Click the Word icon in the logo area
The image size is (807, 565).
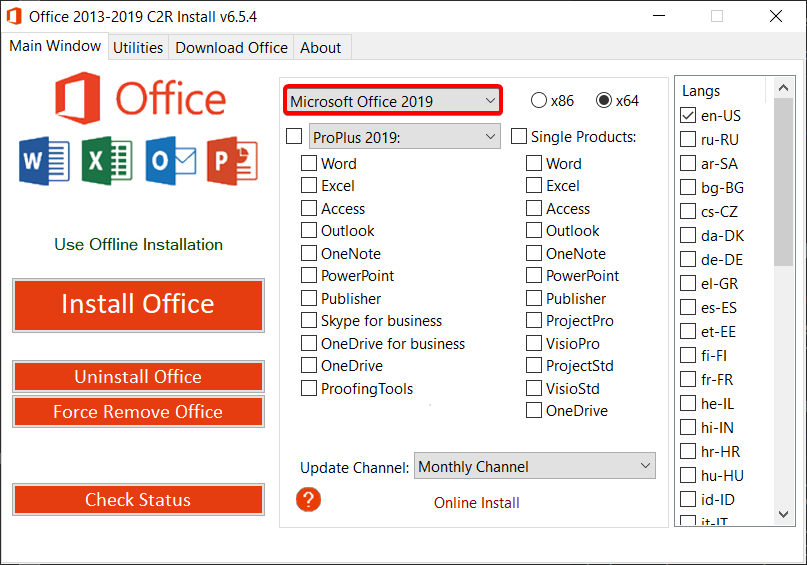point(44,161)
